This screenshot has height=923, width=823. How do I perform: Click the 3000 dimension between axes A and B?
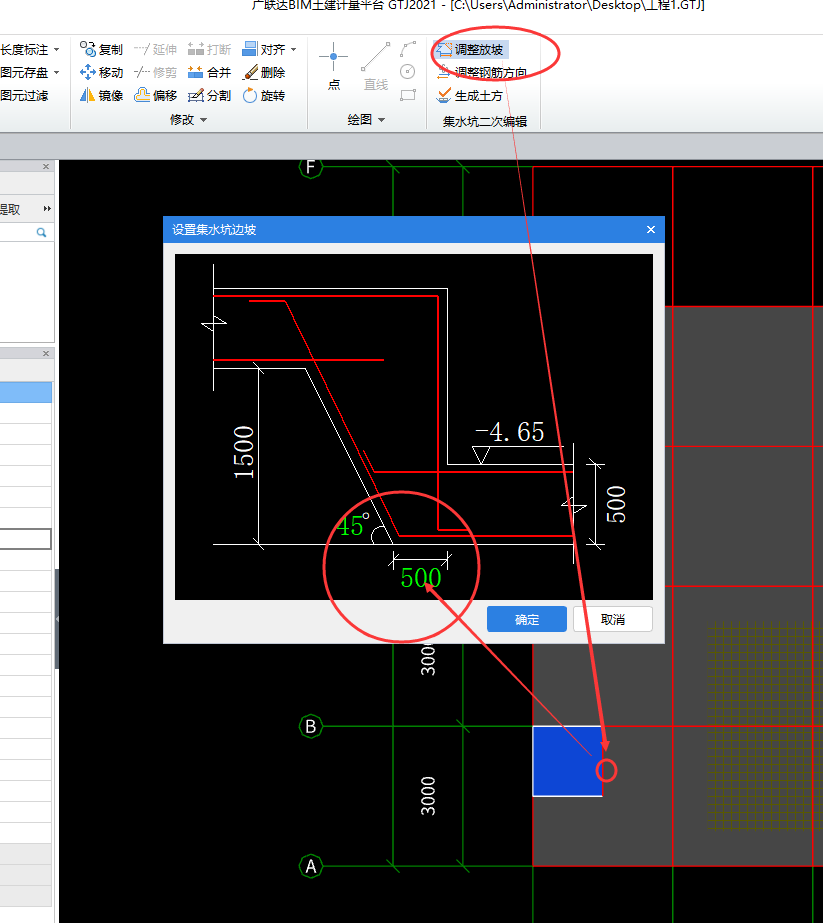point(428,796)
